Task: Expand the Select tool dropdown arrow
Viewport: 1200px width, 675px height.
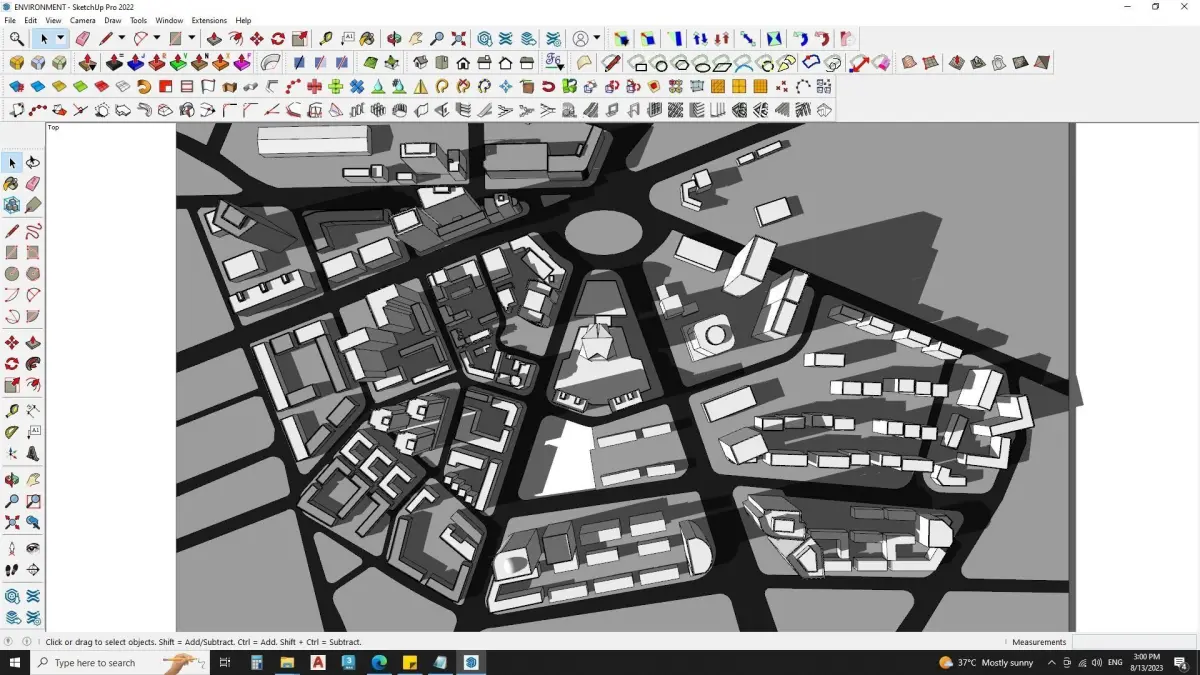Action: 60,39
